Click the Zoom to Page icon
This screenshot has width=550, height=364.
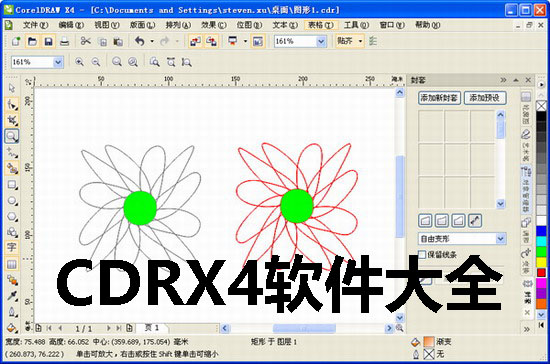pos(154,62)
